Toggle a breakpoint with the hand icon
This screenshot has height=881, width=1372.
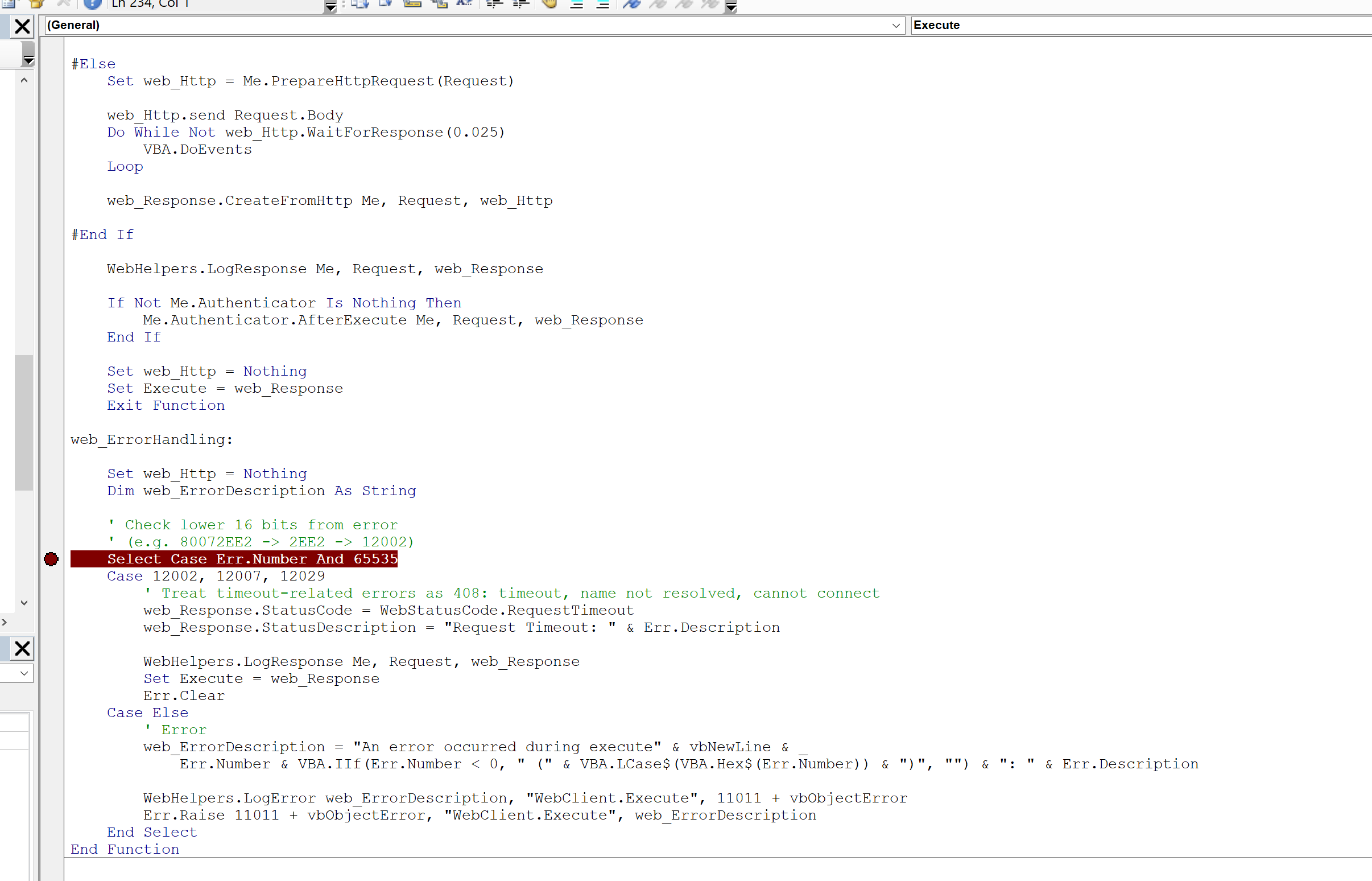(550, 5)
